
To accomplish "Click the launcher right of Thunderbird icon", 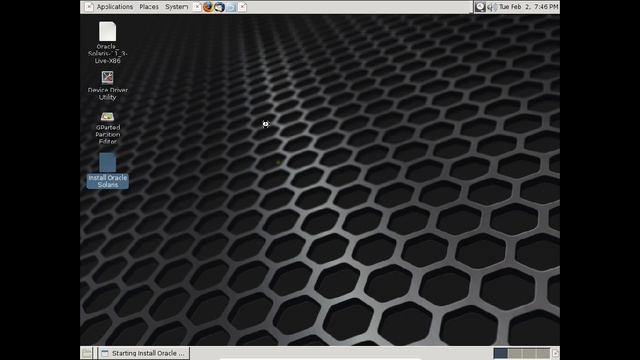I will click(231, 7).
